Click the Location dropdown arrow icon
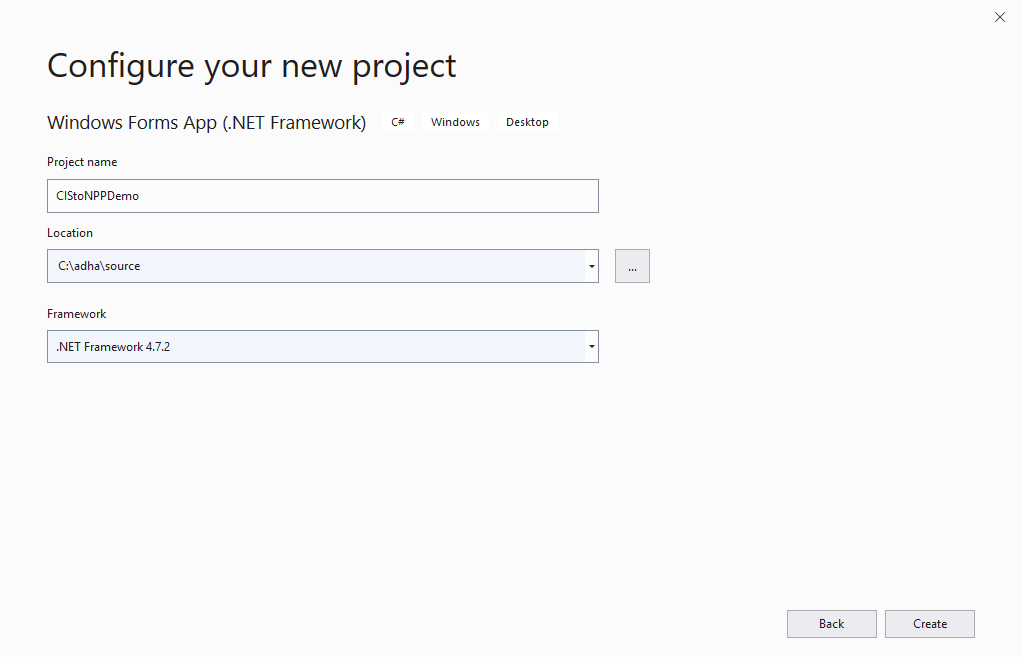The height and width of the screenshot is (657, 1022). (591, 266)
